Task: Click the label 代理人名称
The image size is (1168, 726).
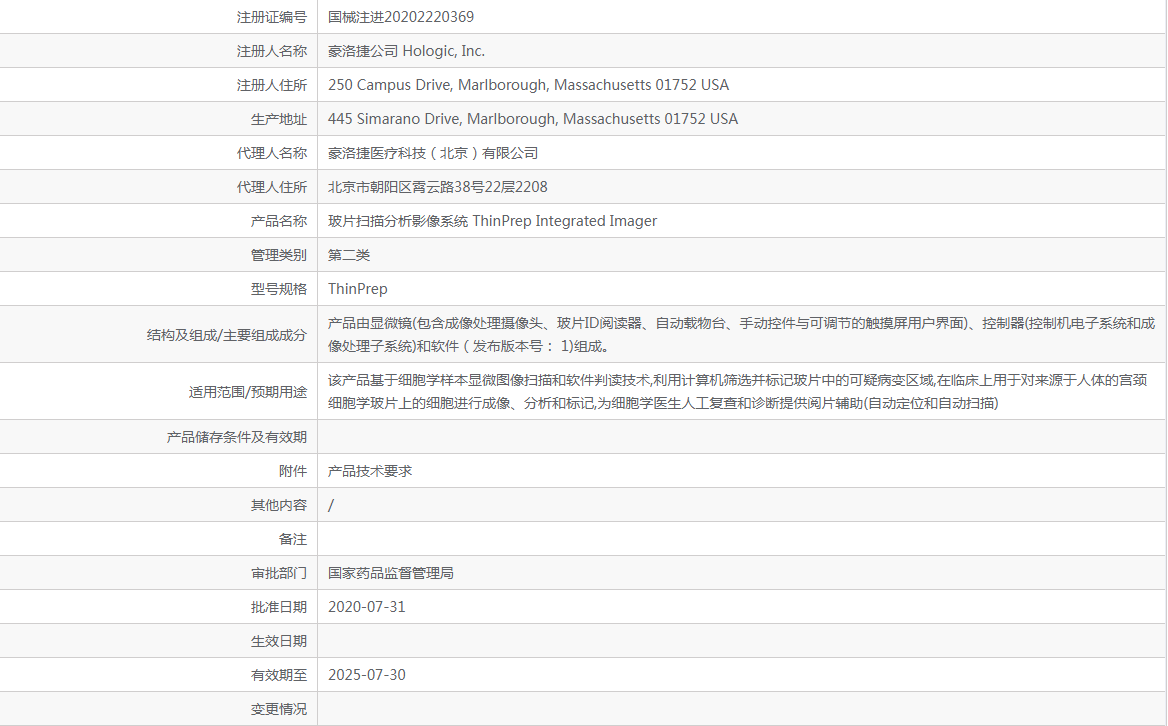Action: pos(272,153)
